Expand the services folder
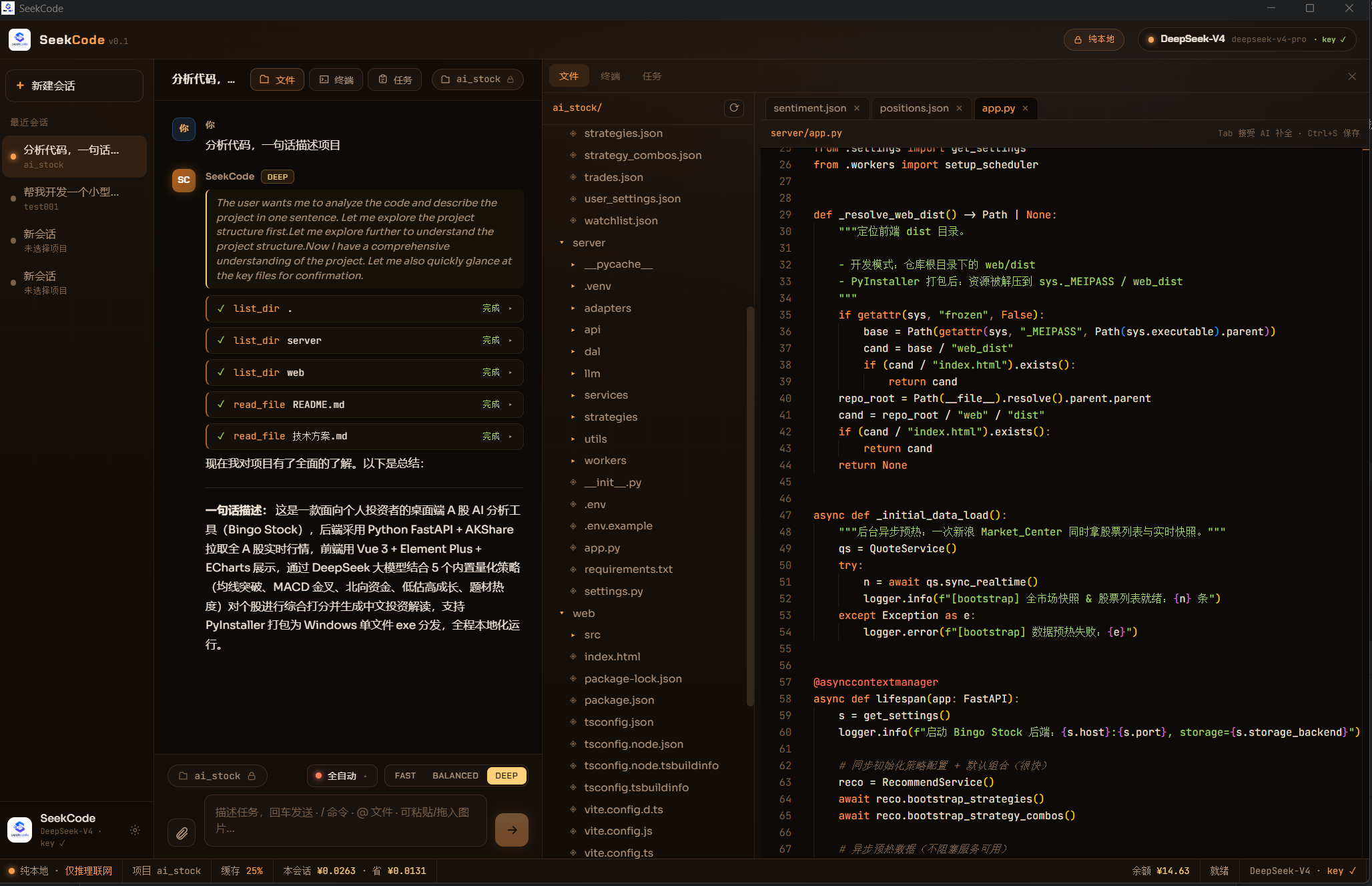1372x886 pixels. (573, 395)
